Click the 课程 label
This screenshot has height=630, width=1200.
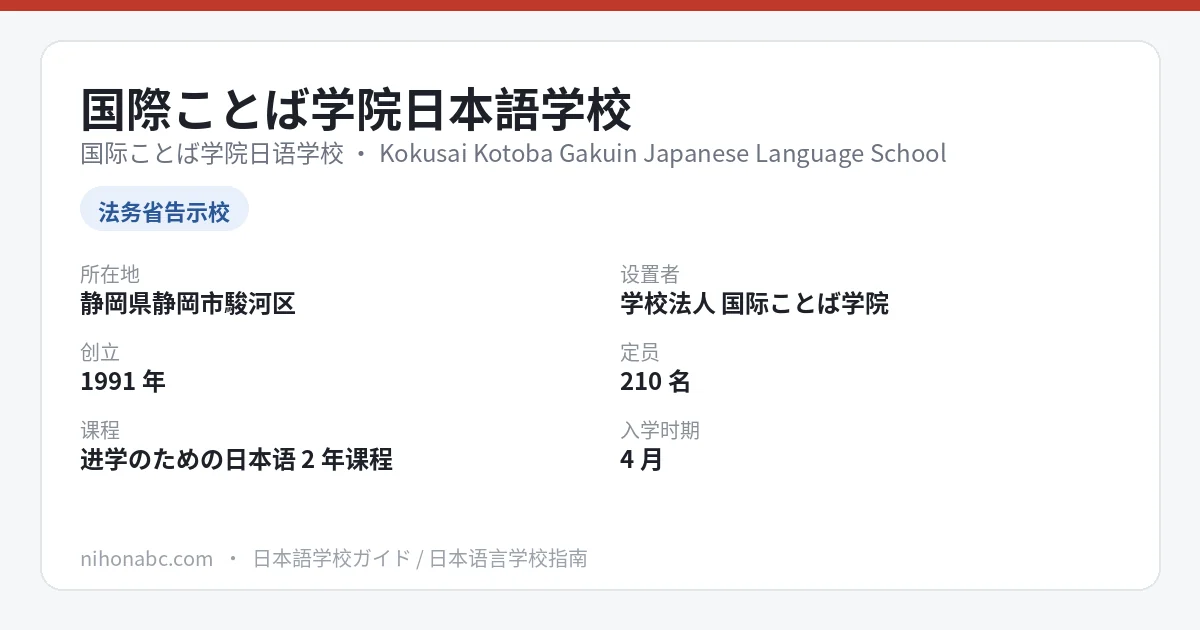(100, 430)
